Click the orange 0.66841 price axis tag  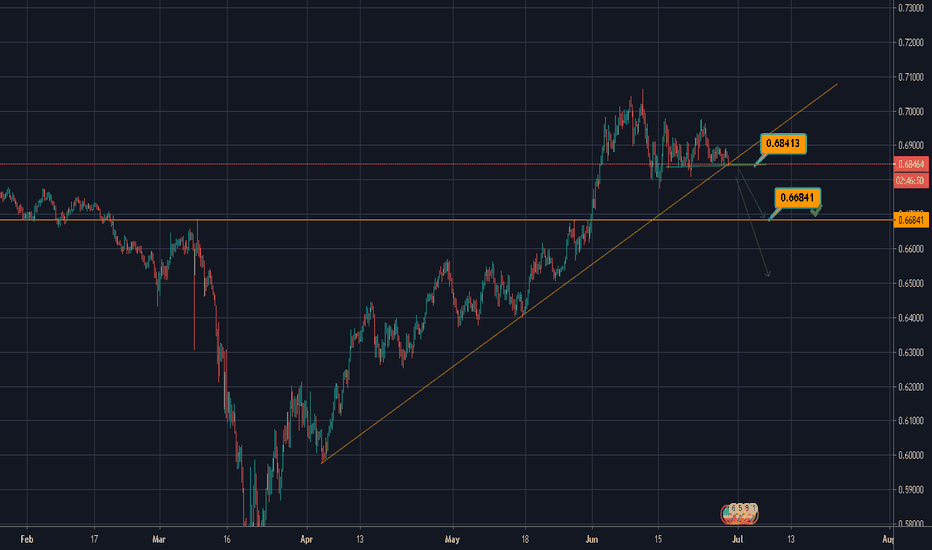[911, 221]
